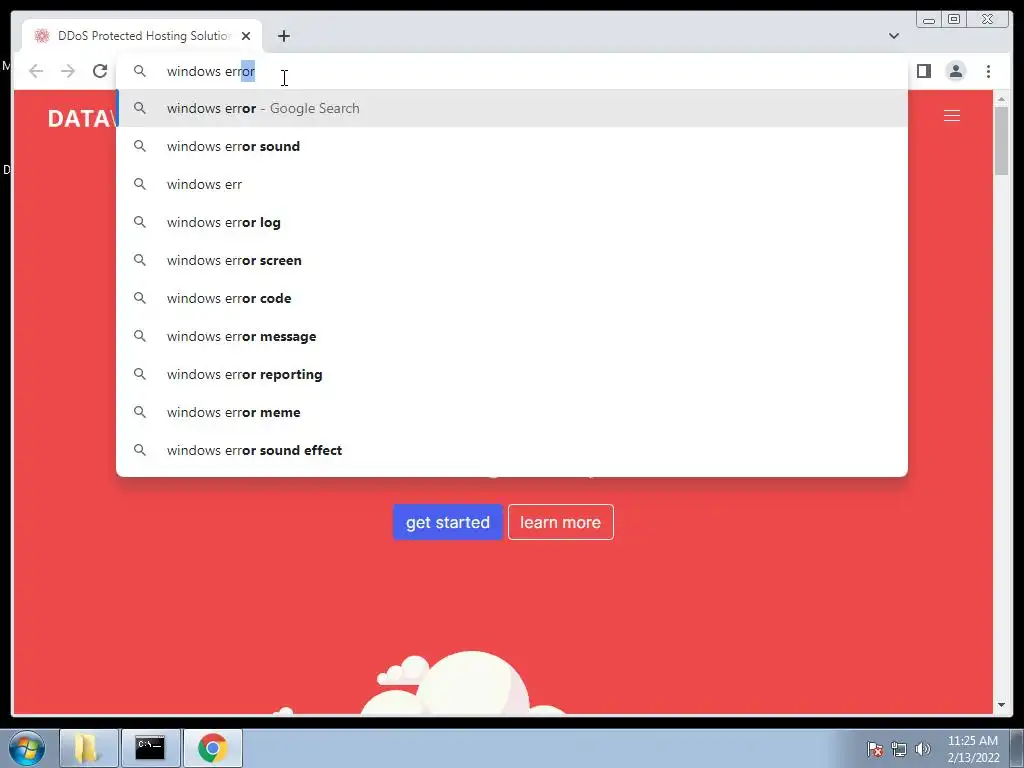Click the magnifier icon in the address bar

(x=140, y=71)
